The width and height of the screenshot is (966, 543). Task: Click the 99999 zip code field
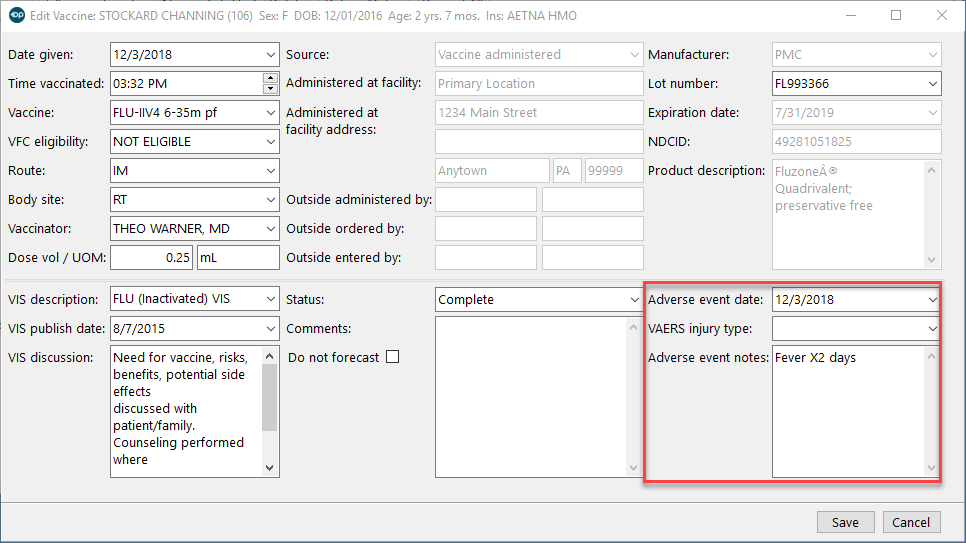[614, 171]
